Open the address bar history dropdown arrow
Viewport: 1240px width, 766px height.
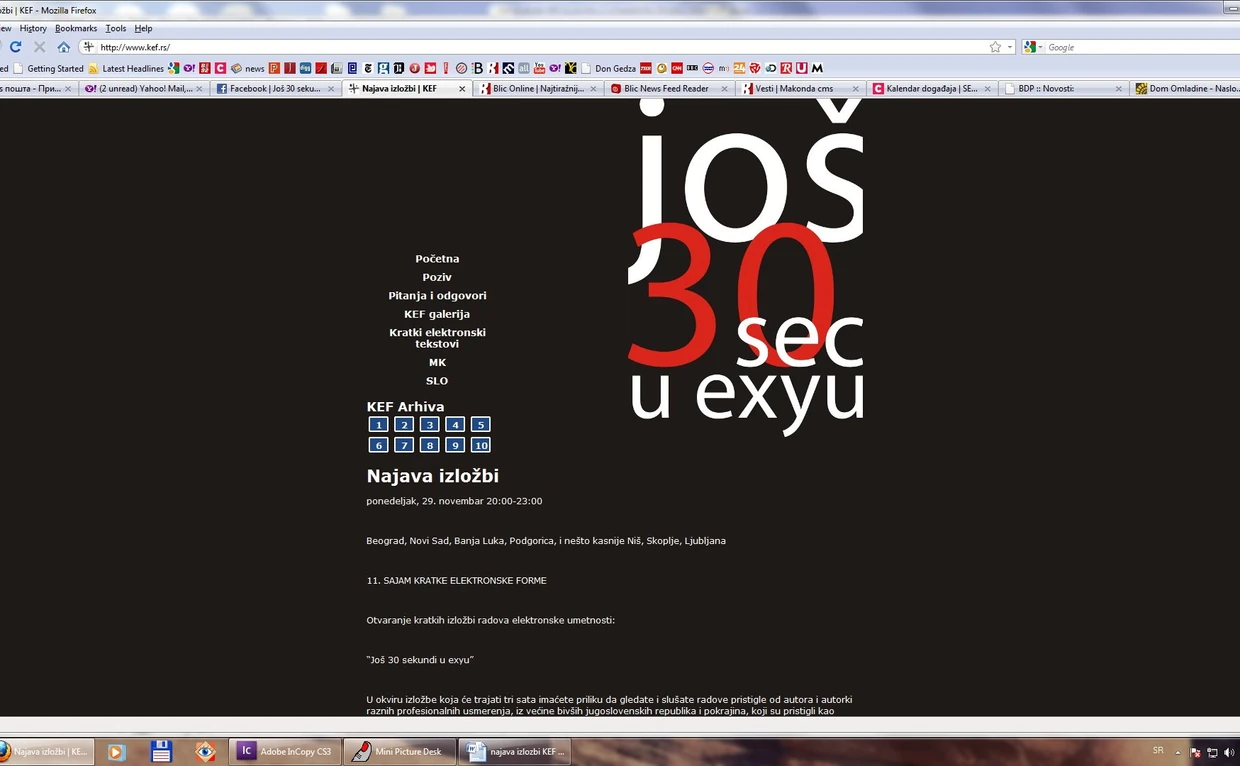(1010, 47)
